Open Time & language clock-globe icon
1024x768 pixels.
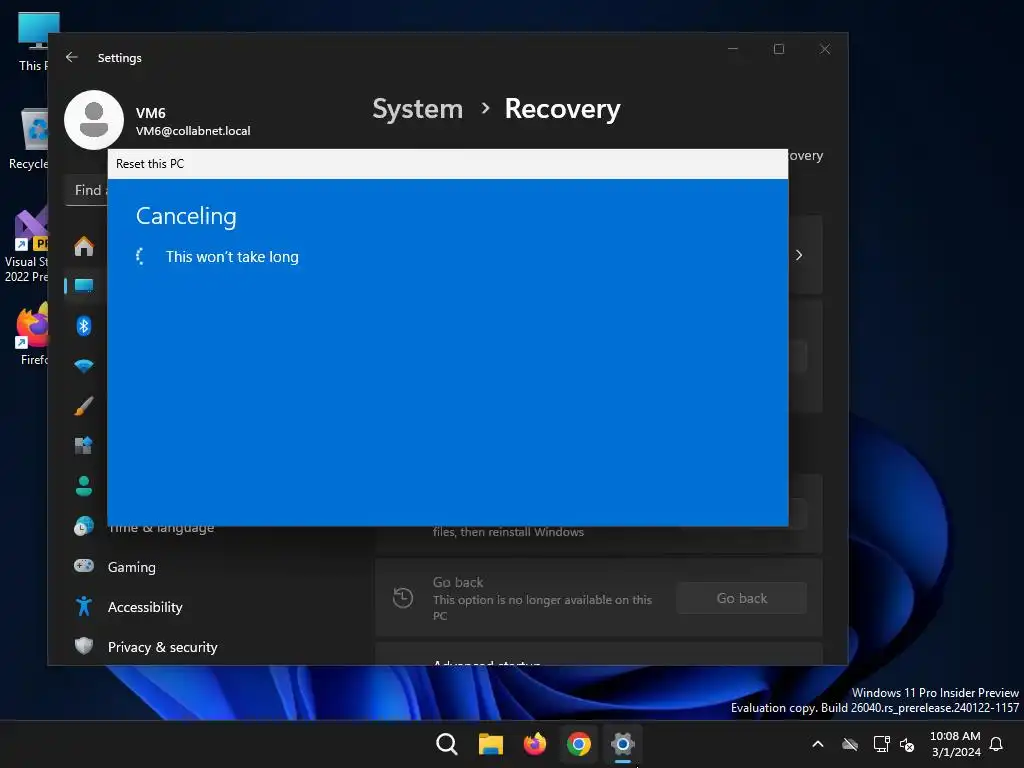coord(84,526)
